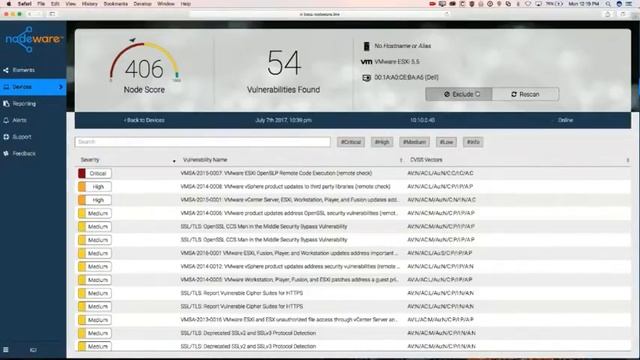Viewport: 640px width, 360px height.
Task: Open Reporting via its documents icon
Action: 6,104
